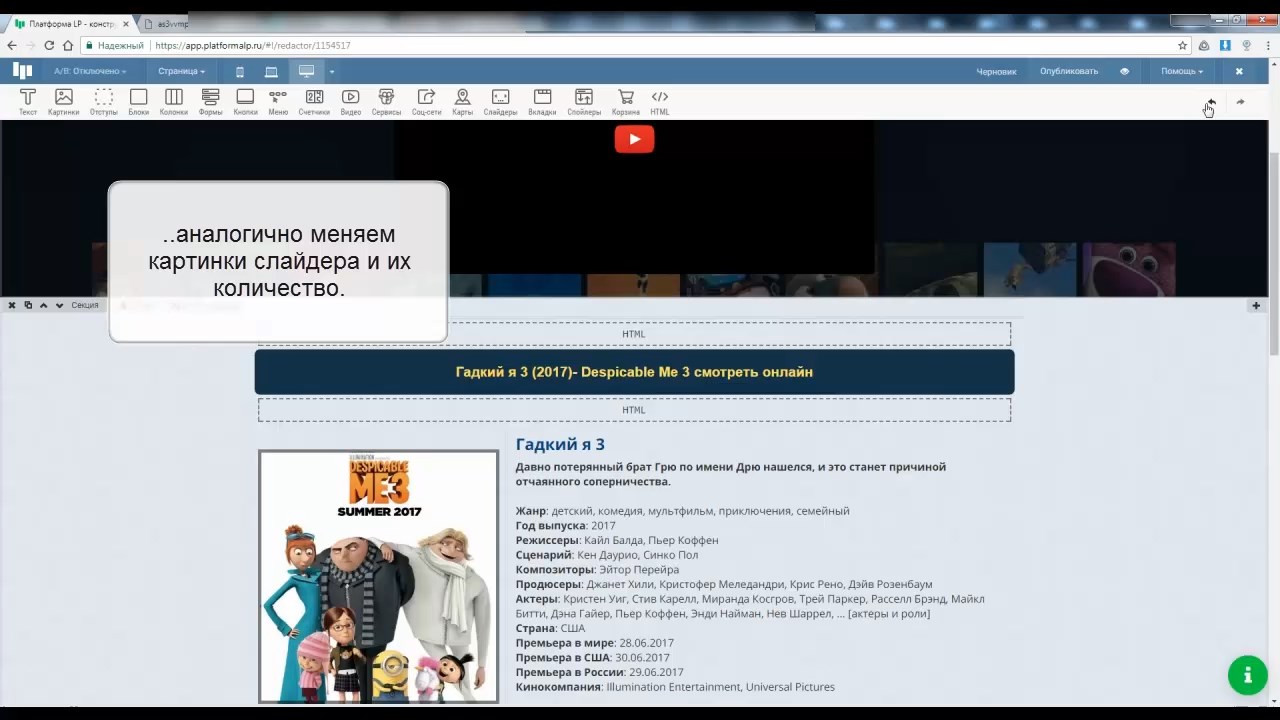This screenshot has width=1280, height=720.
Task: Open the A/B: Отключено dropdown
Action: click(90, 71)
